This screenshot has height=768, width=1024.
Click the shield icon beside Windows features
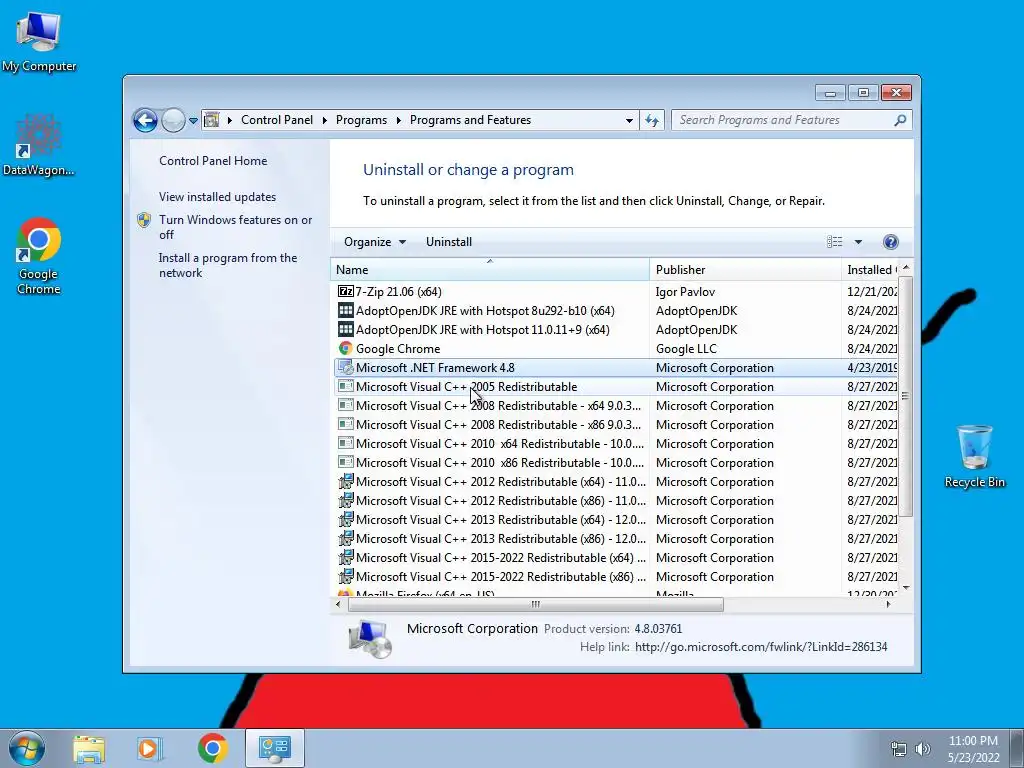click(x=144, y=220)
